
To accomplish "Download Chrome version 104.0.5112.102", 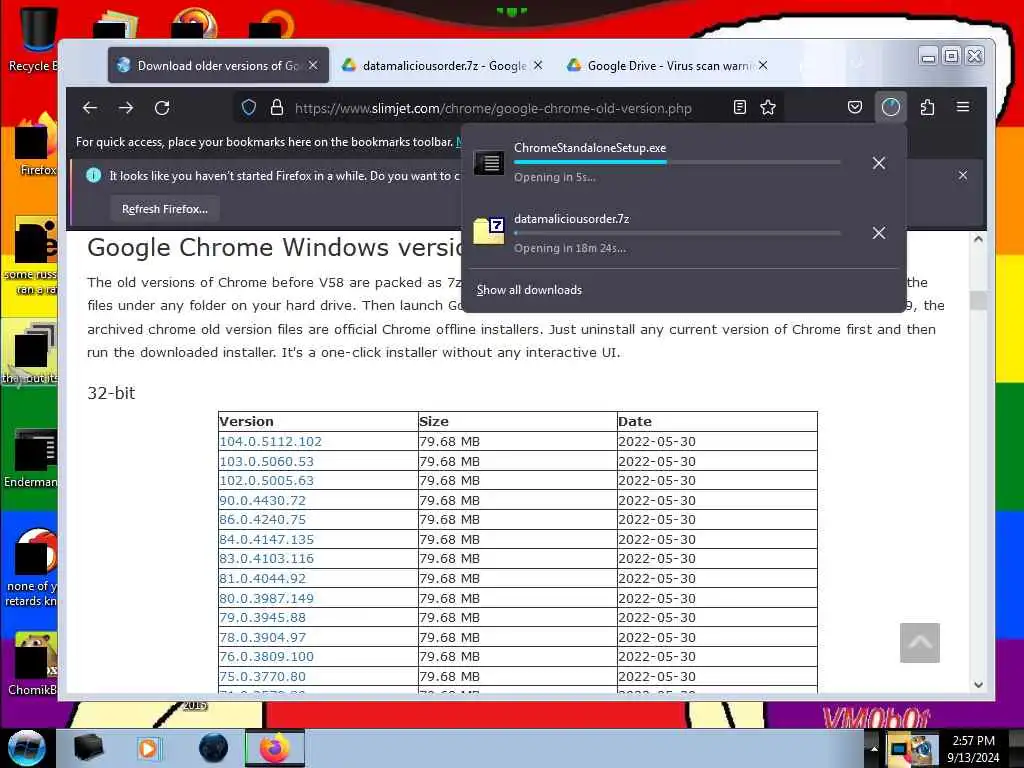I will coord(270,441).
